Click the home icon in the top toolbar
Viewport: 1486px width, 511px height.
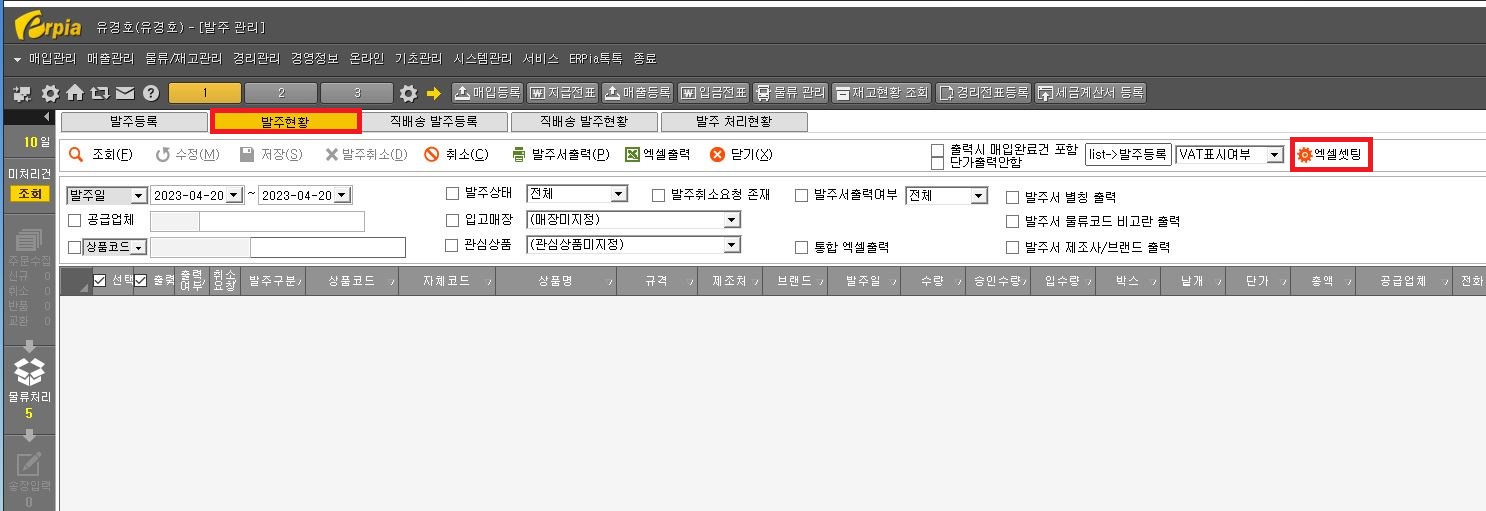tap(75, 93)
